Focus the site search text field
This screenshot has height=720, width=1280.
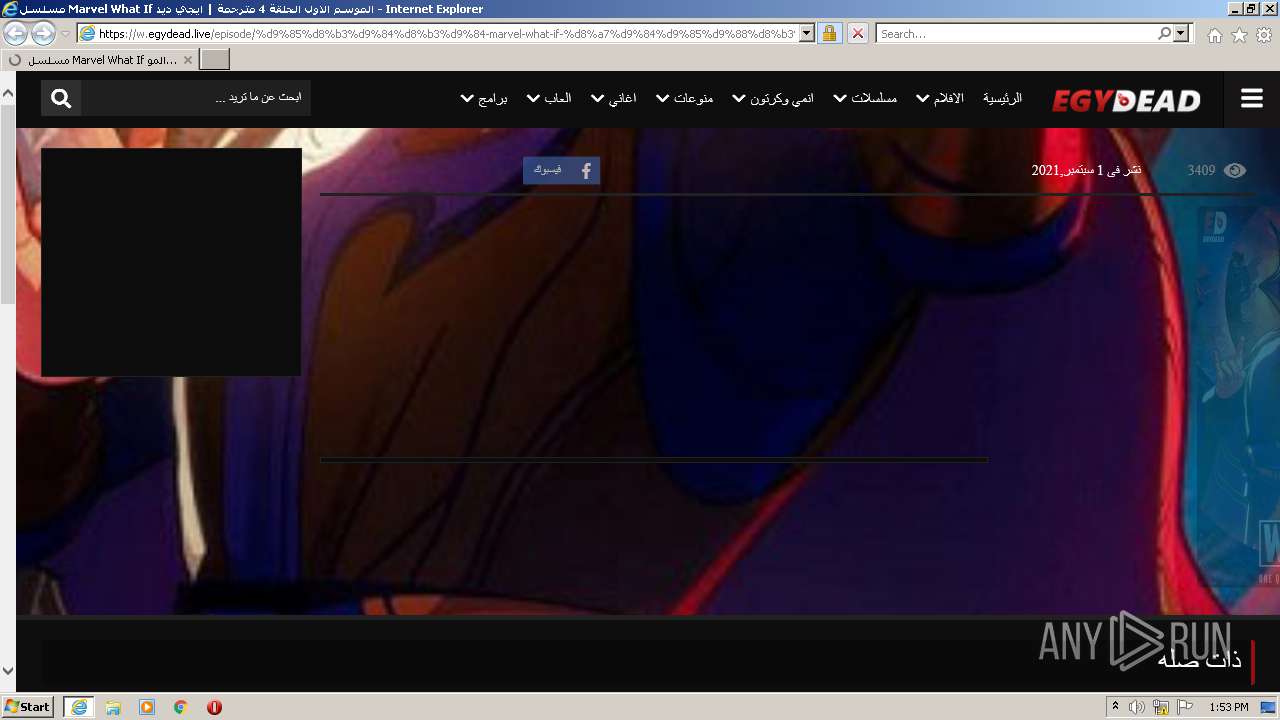pos(196,98)
